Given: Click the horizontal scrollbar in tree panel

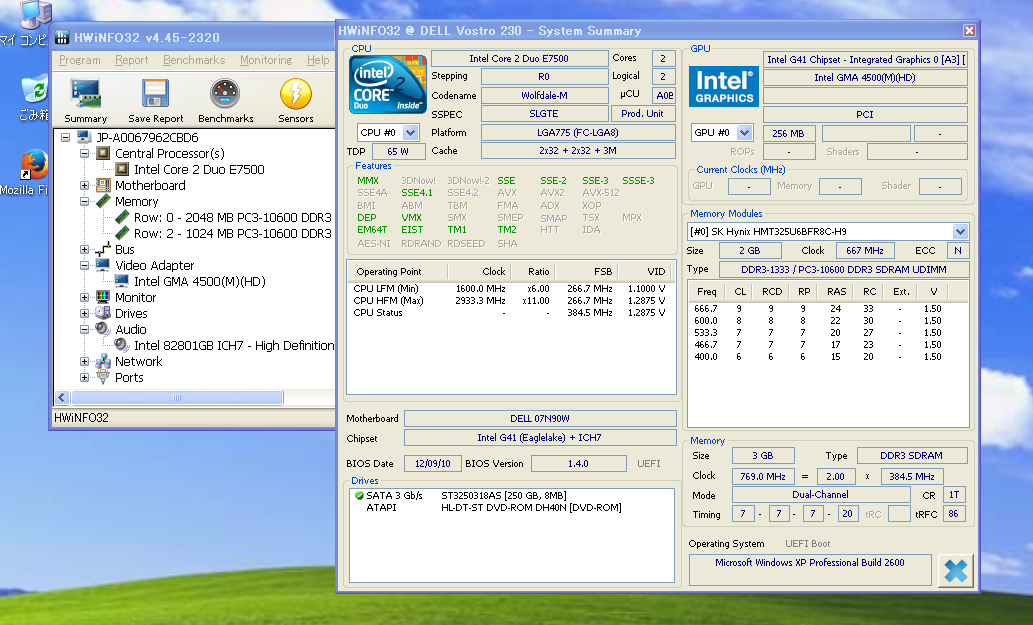Looking at the screenshot, I should [x=176, y=398].
